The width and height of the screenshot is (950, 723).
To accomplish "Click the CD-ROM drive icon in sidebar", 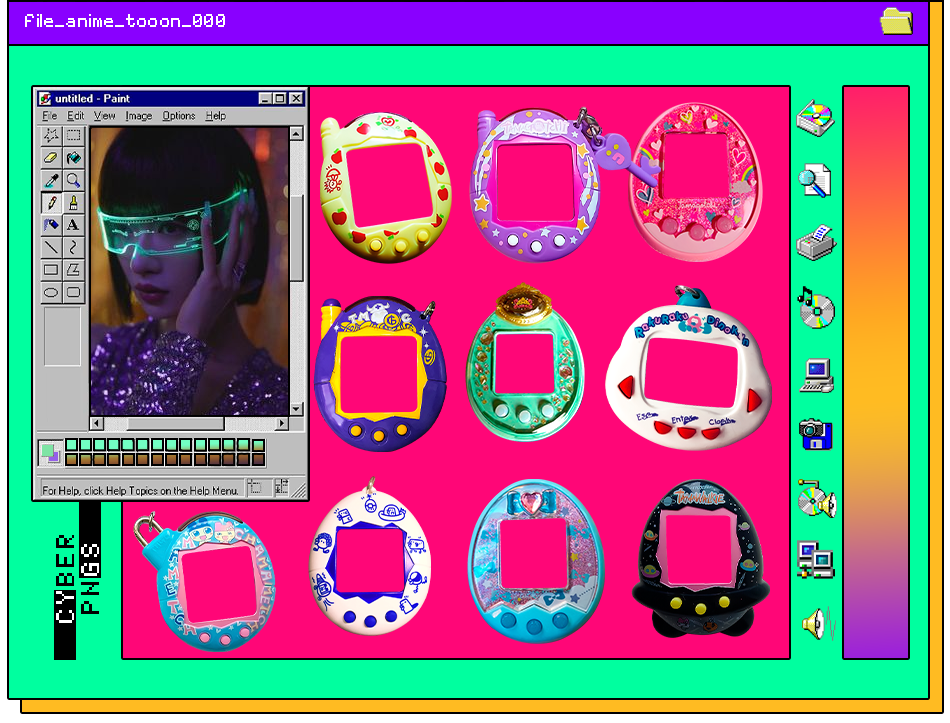I will [815, 118].
